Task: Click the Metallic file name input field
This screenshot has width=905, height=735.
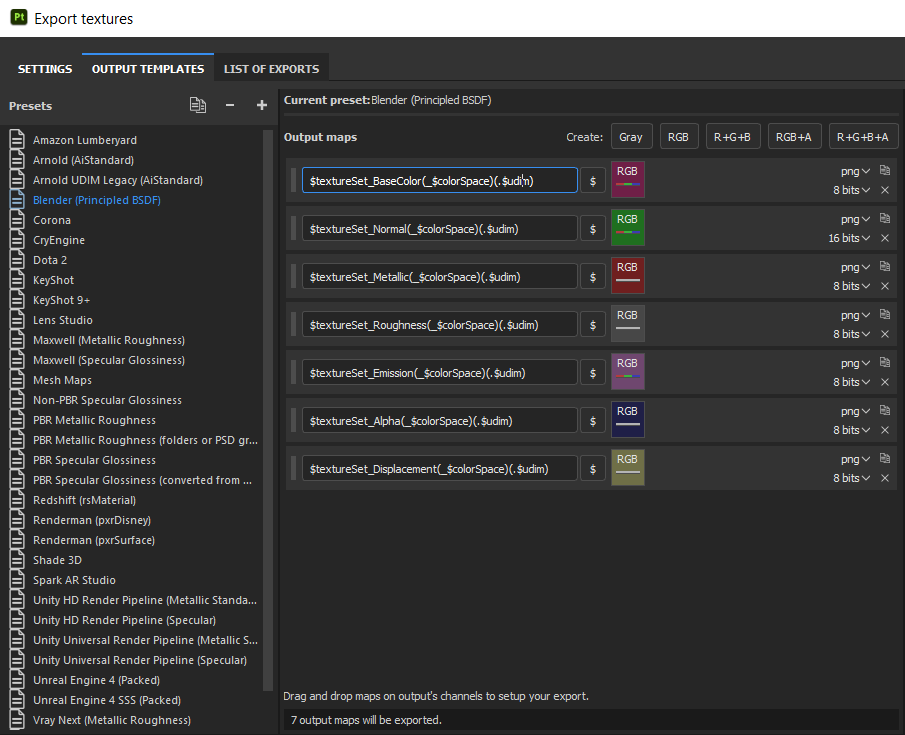Action: click(440, 276)
